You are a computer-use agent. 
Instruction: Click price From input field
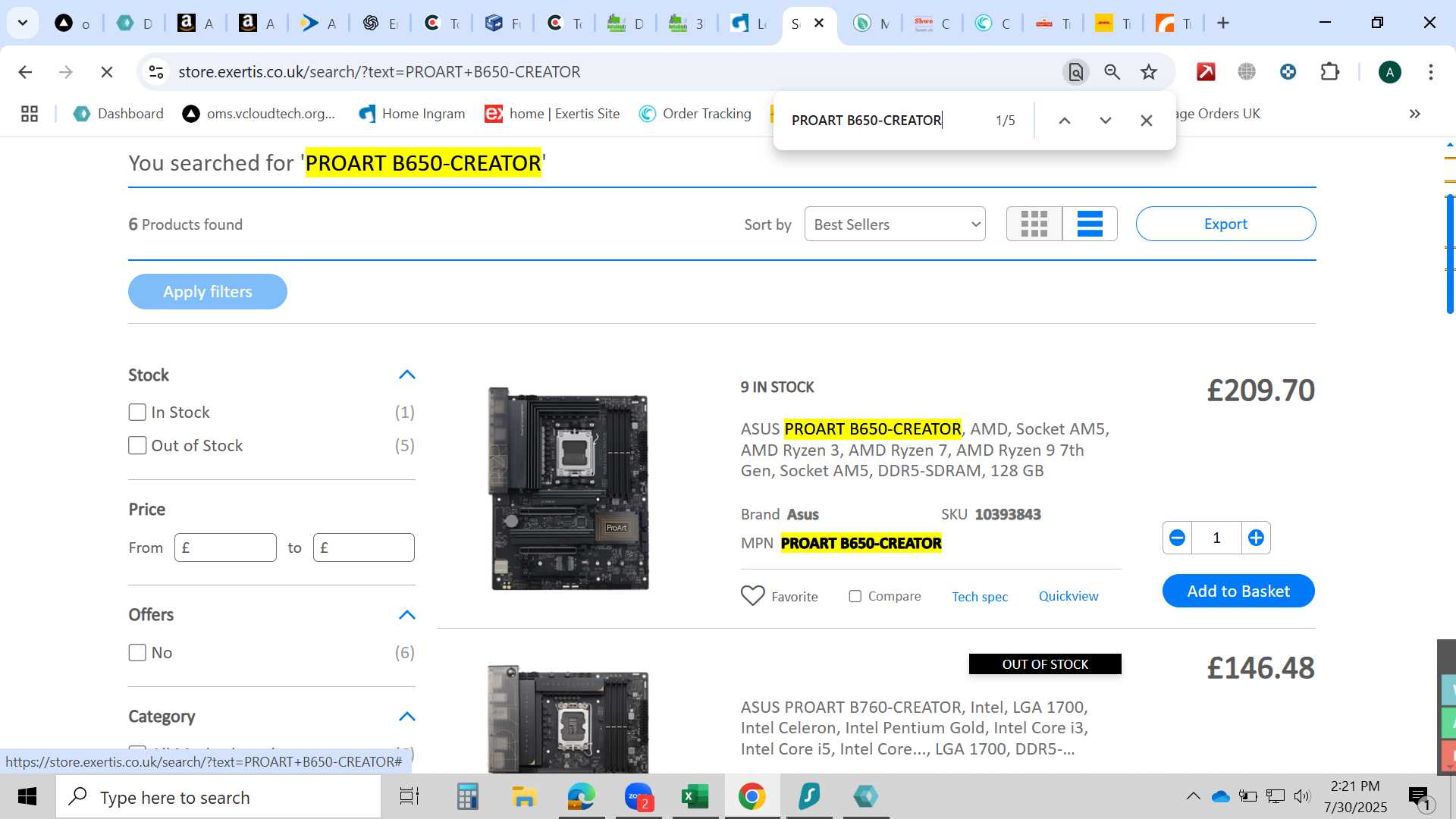click(225, 548)
